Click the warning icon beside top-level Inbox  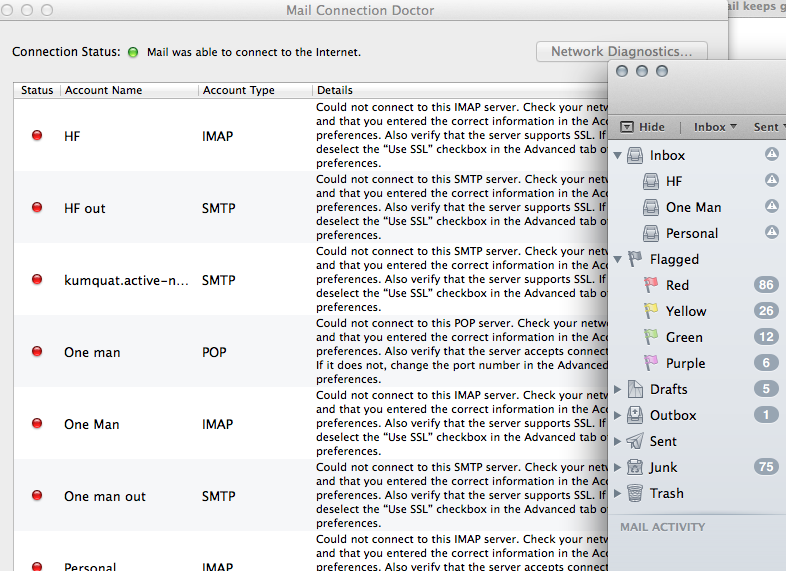[771, 154]
